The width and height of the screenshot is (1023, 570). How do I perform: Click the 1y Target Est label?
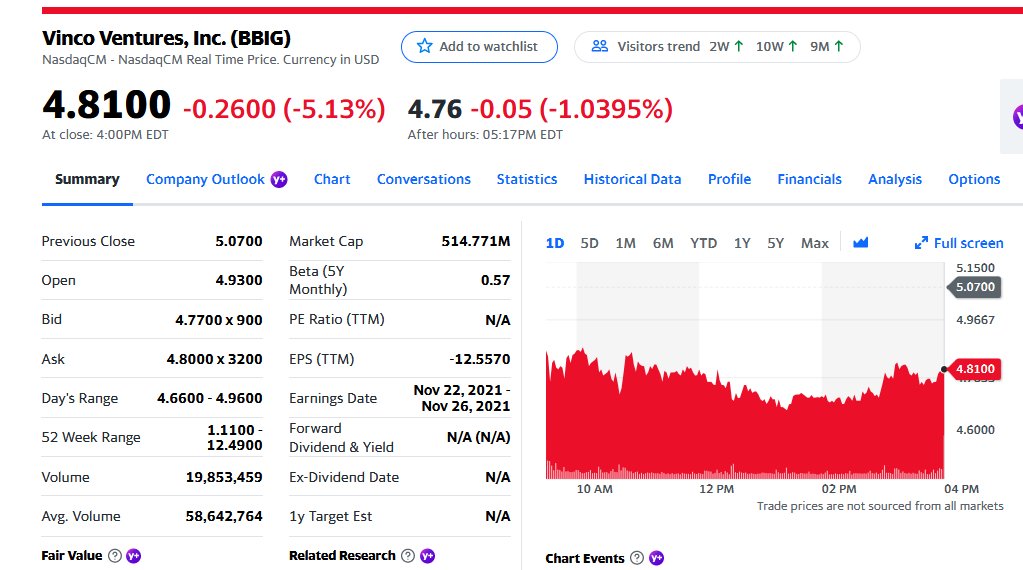330,517
